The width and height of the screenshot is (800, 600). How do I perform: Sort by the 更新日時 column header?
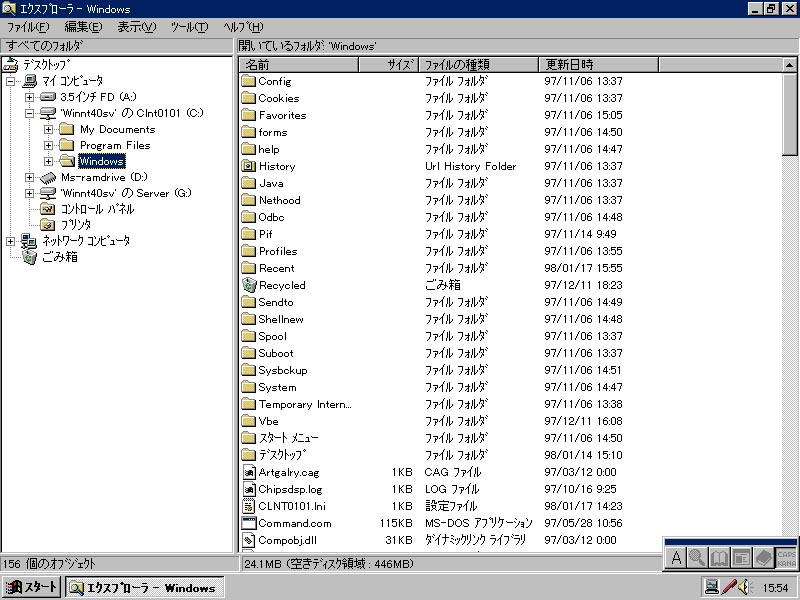tap(598, 65)
